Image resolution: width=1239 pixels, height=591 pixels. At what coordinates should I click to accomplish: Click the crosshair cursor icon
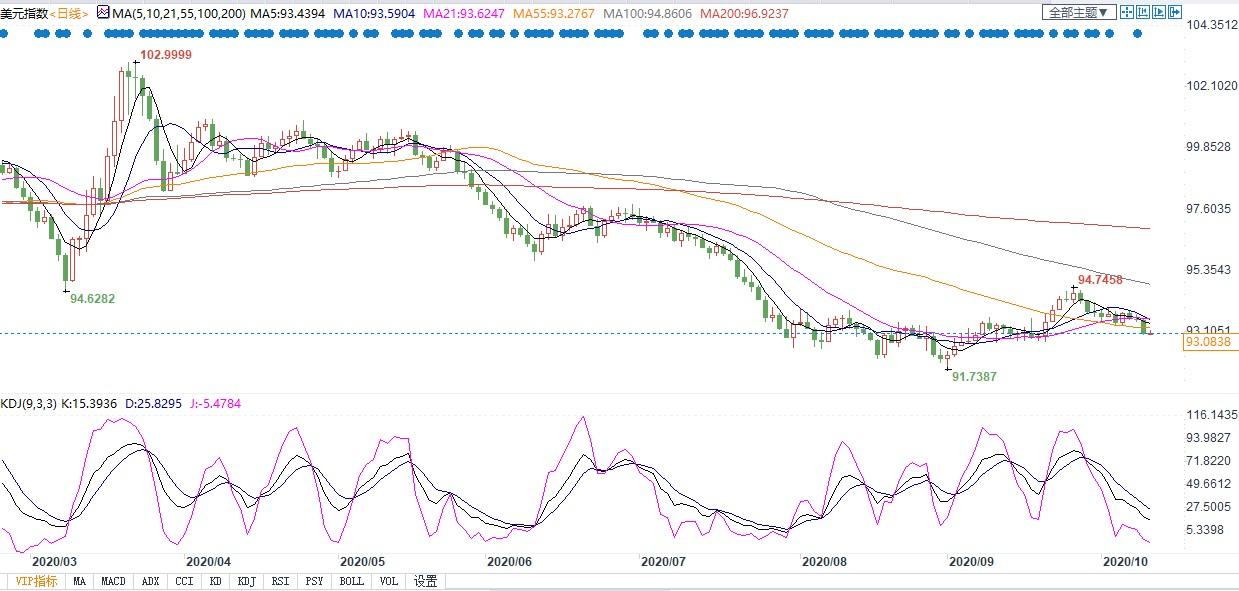1127,13
